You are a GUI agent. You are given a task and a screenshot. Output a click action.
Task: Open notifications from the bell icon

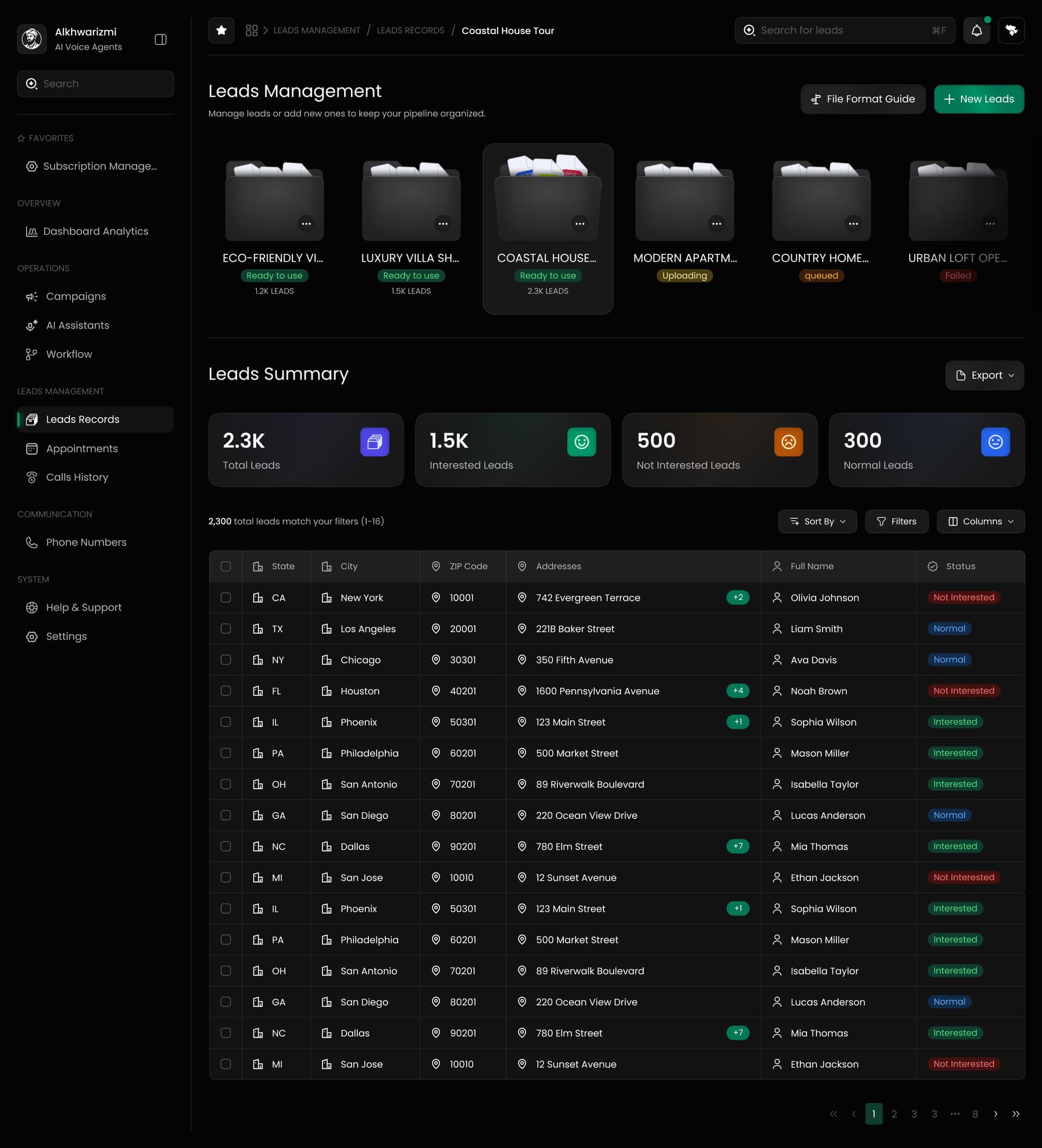976,30
